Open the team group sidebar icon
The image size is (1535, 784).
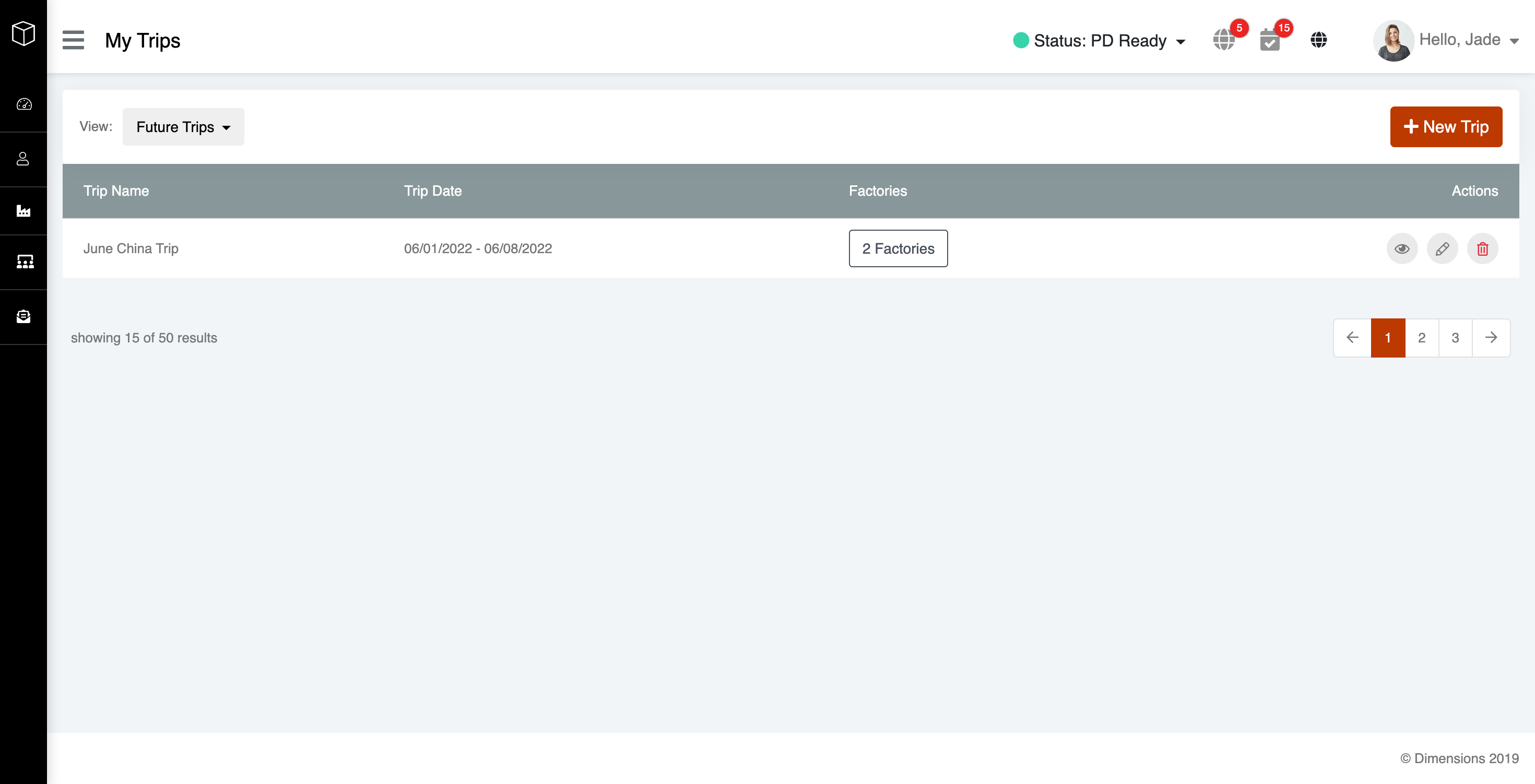click(x=25, y=262)
